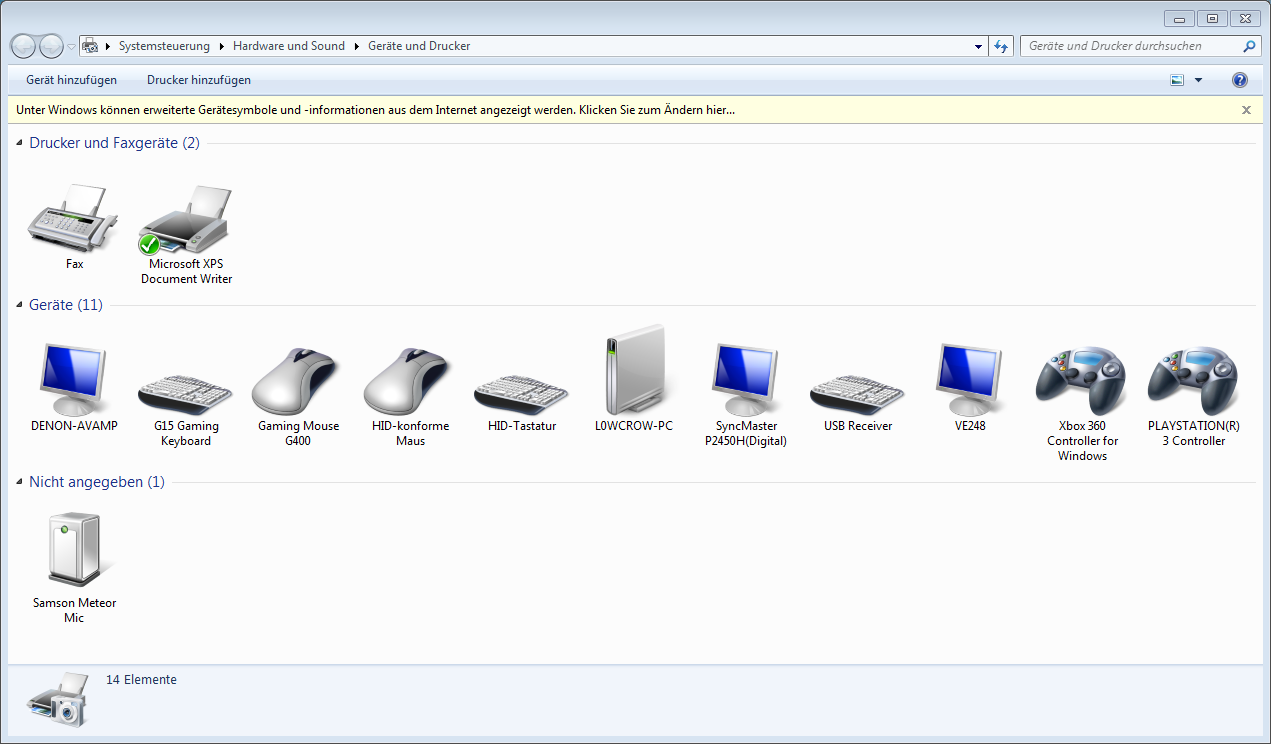Collapse the Nicht angegeben group
1271x744 pixels.
[x=20, y=483]
